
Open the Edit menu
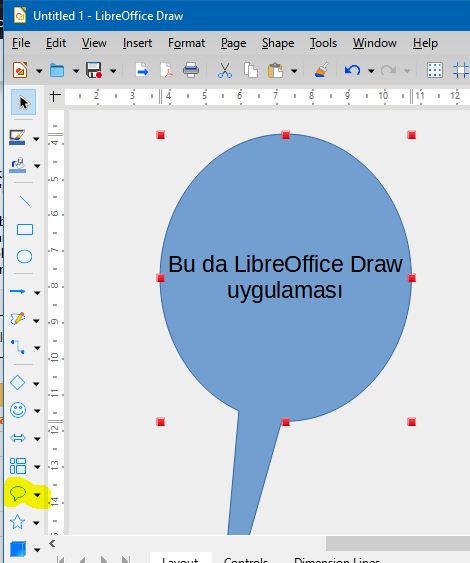click(56, 43)
